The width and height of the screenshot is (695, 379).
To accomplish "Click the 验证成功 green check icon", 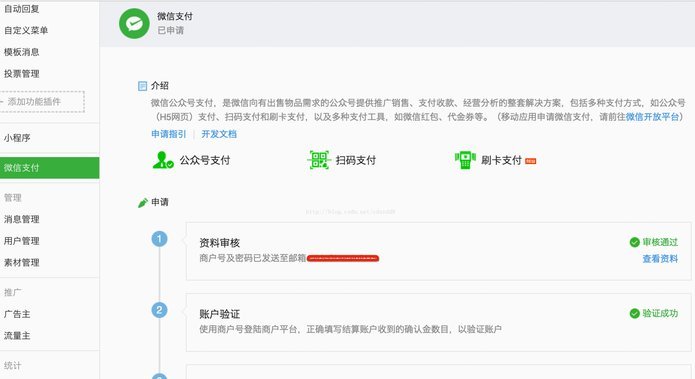I will tap(634, 313).
